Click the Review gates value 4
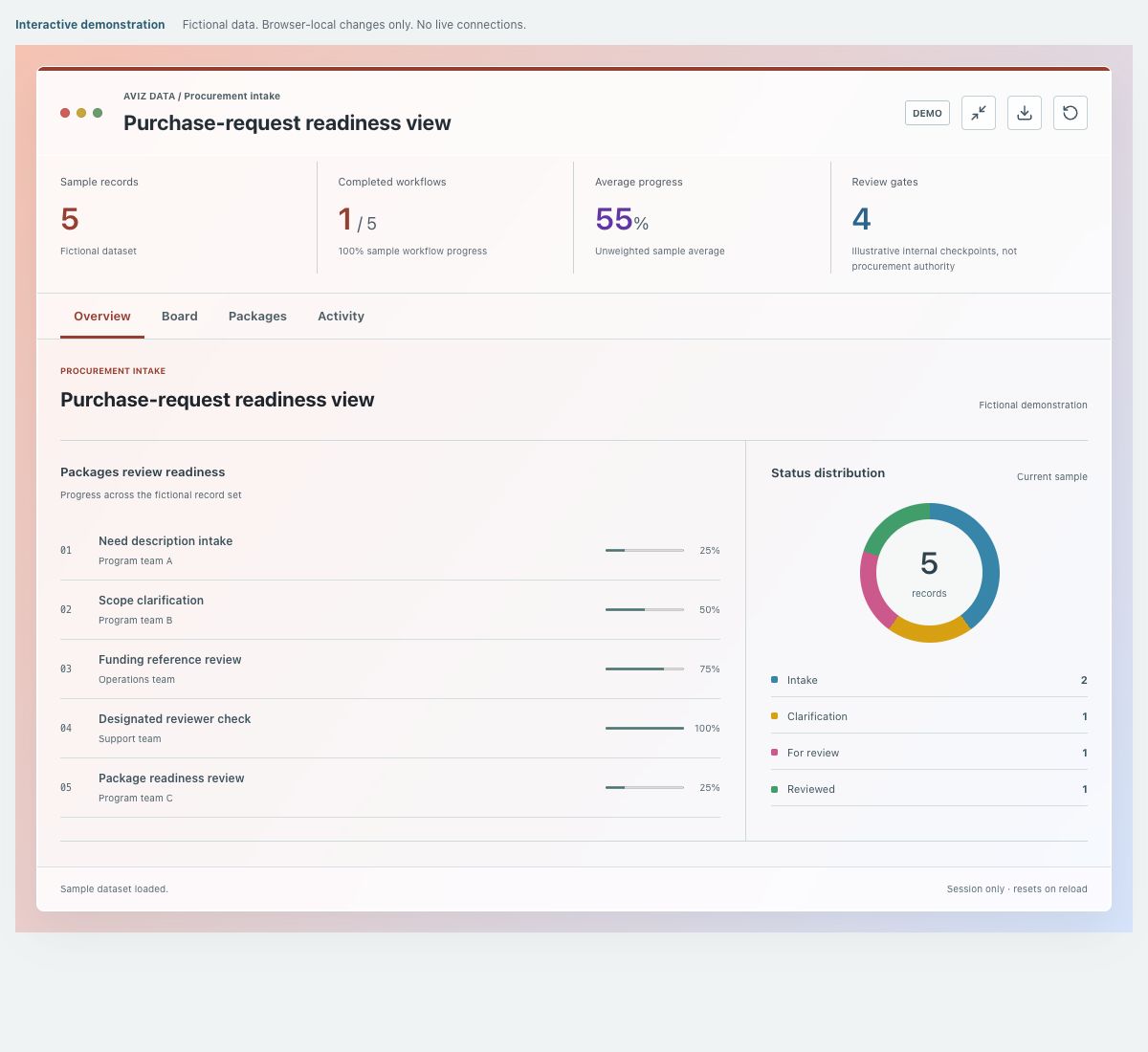 861,219
